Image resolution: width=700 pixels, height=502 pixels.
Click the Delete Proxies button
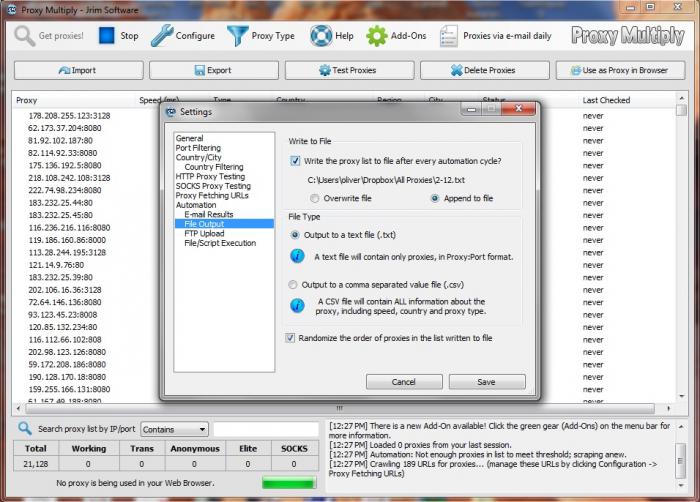[x=485, y=70]
